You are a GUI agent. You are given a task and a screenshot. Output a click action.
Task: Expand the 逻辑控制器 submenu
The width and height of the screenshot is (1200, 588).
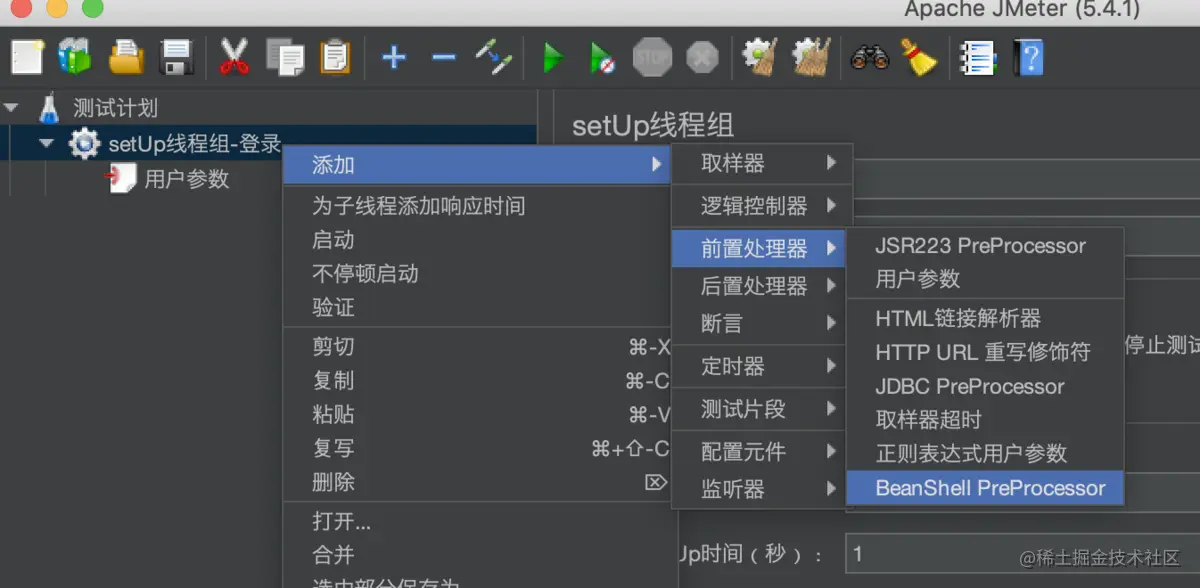(x=762, y=206)
